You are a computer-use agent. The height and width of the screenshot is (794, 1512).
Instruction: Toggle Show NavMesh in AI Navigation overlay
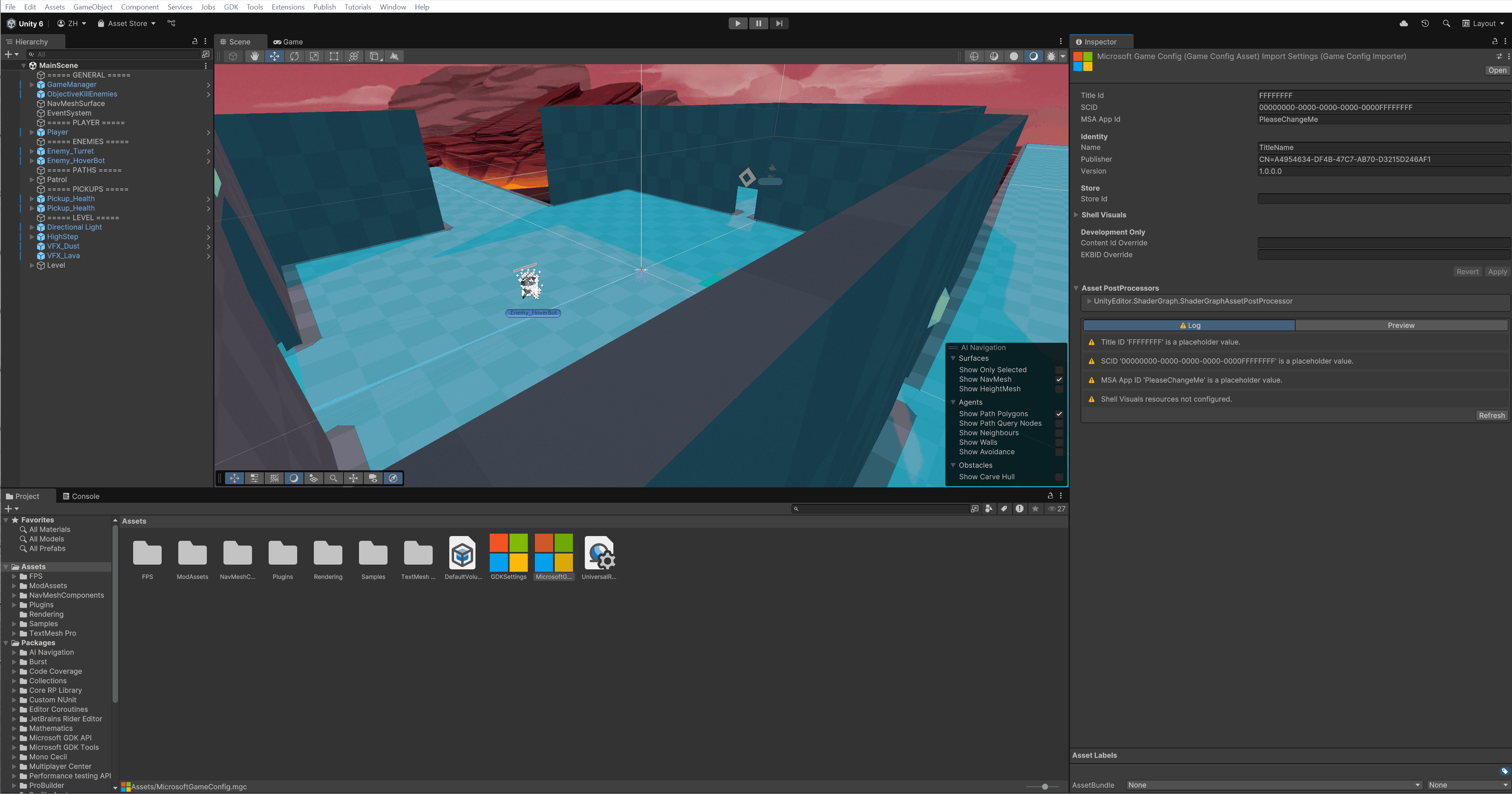(x=1060, y=379)
